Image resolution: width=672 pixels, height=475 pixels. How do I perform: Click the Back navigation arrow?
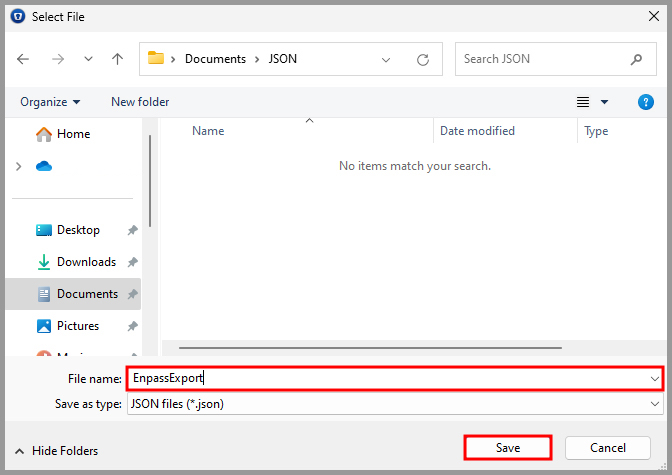(23, 59)
